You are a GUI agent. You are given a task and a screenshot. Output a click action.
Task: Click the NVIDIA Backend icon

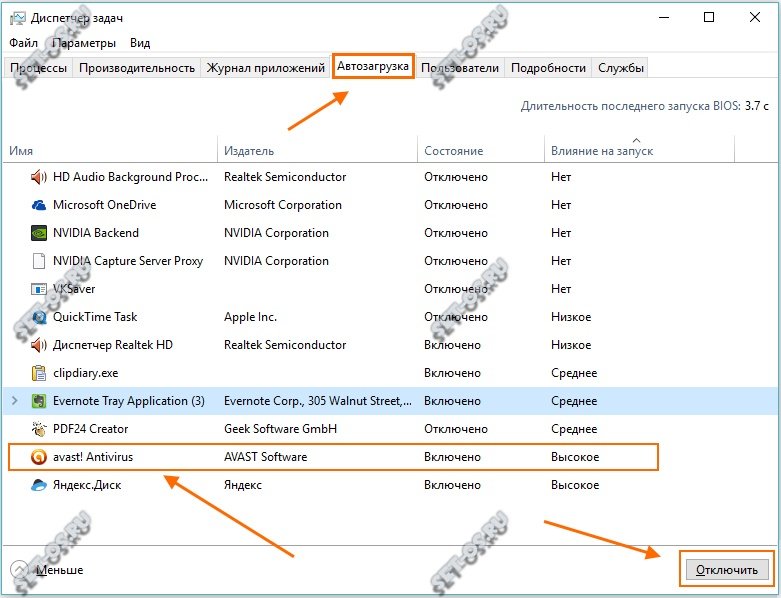pyautogui.click(x=39, y=233)
